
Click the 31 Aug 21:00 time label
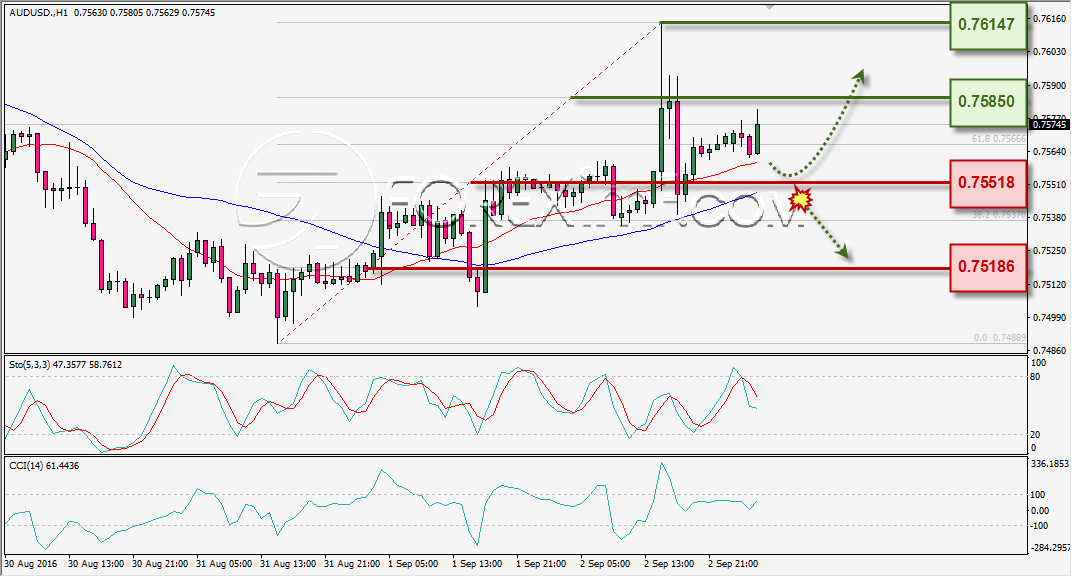coord(353,564)
